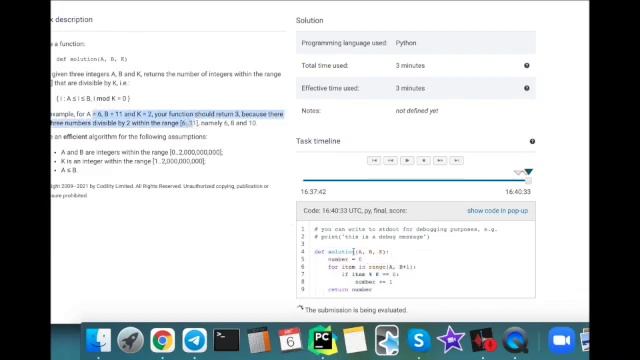Stop the task timeline playback
Image resolution: width=640 pixels, height=360 pixels.
[x=424, y=160]
